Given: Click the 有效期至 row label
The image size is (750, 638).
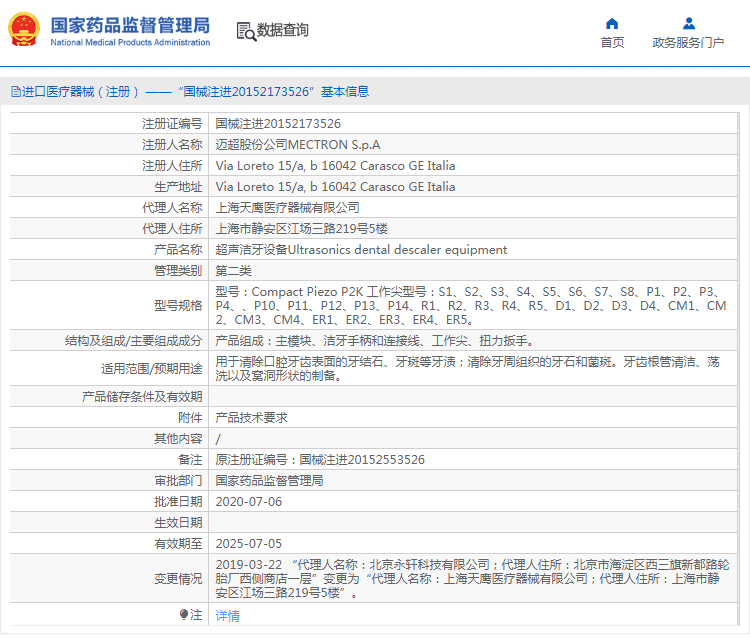Looking at the screenshot, I should (x=178, y=544).
